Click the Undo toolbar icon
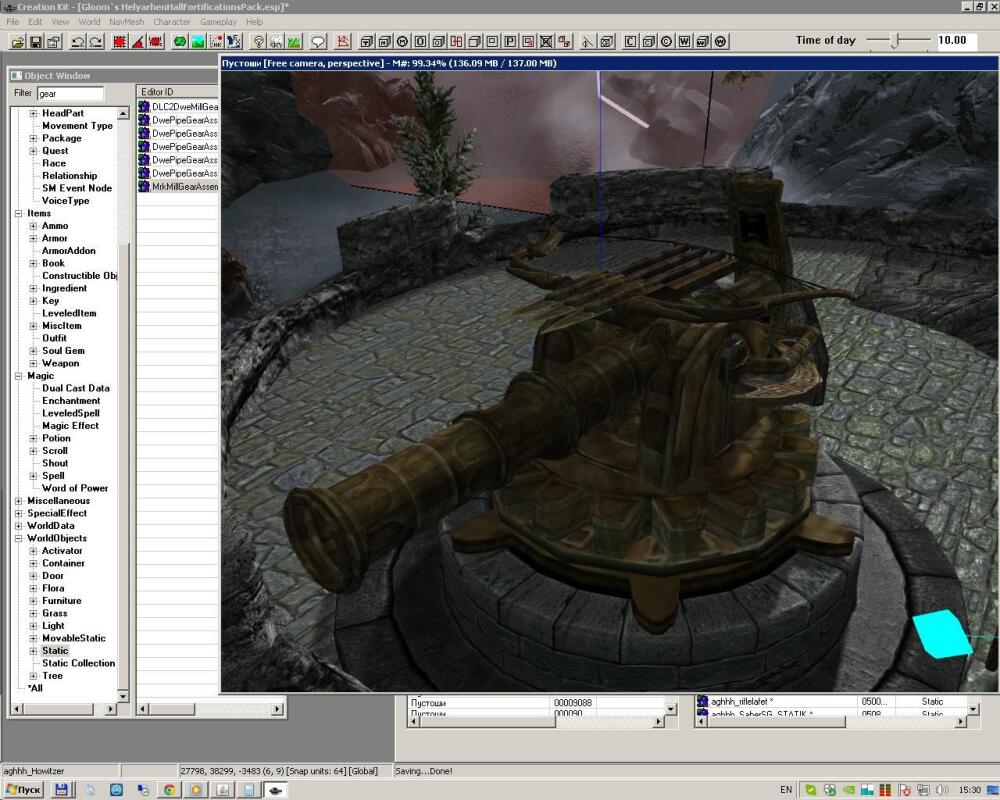This screenshot has height=800, width=1000. click(x=78, y=42)
